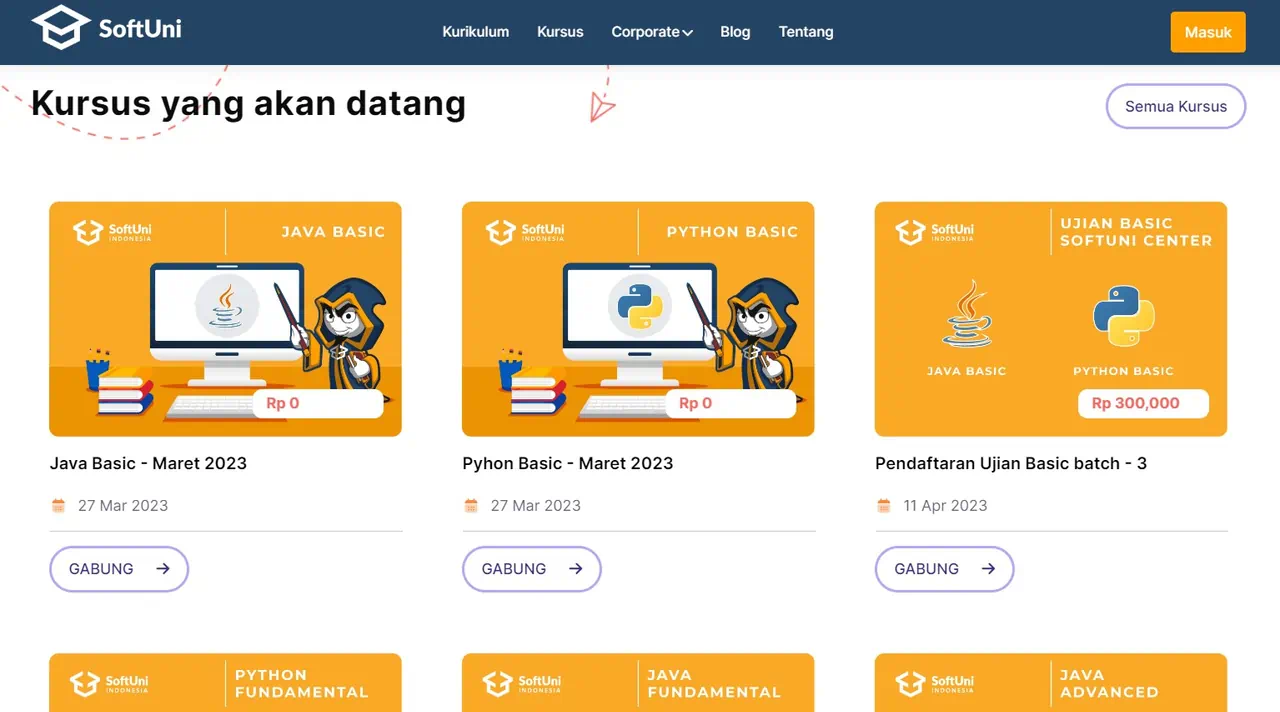Open the Kursus menu item
The height and width of the screenshot is (712, 1280).
560,32
